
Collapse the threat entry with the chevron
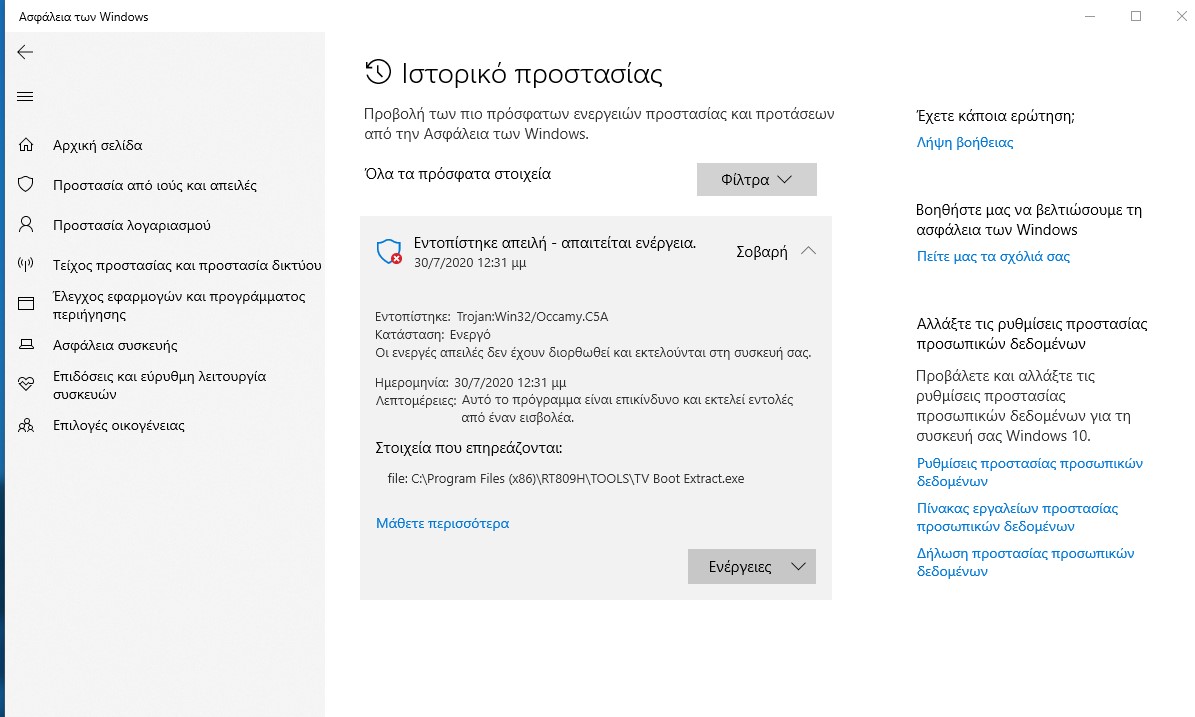click(809, 251)
